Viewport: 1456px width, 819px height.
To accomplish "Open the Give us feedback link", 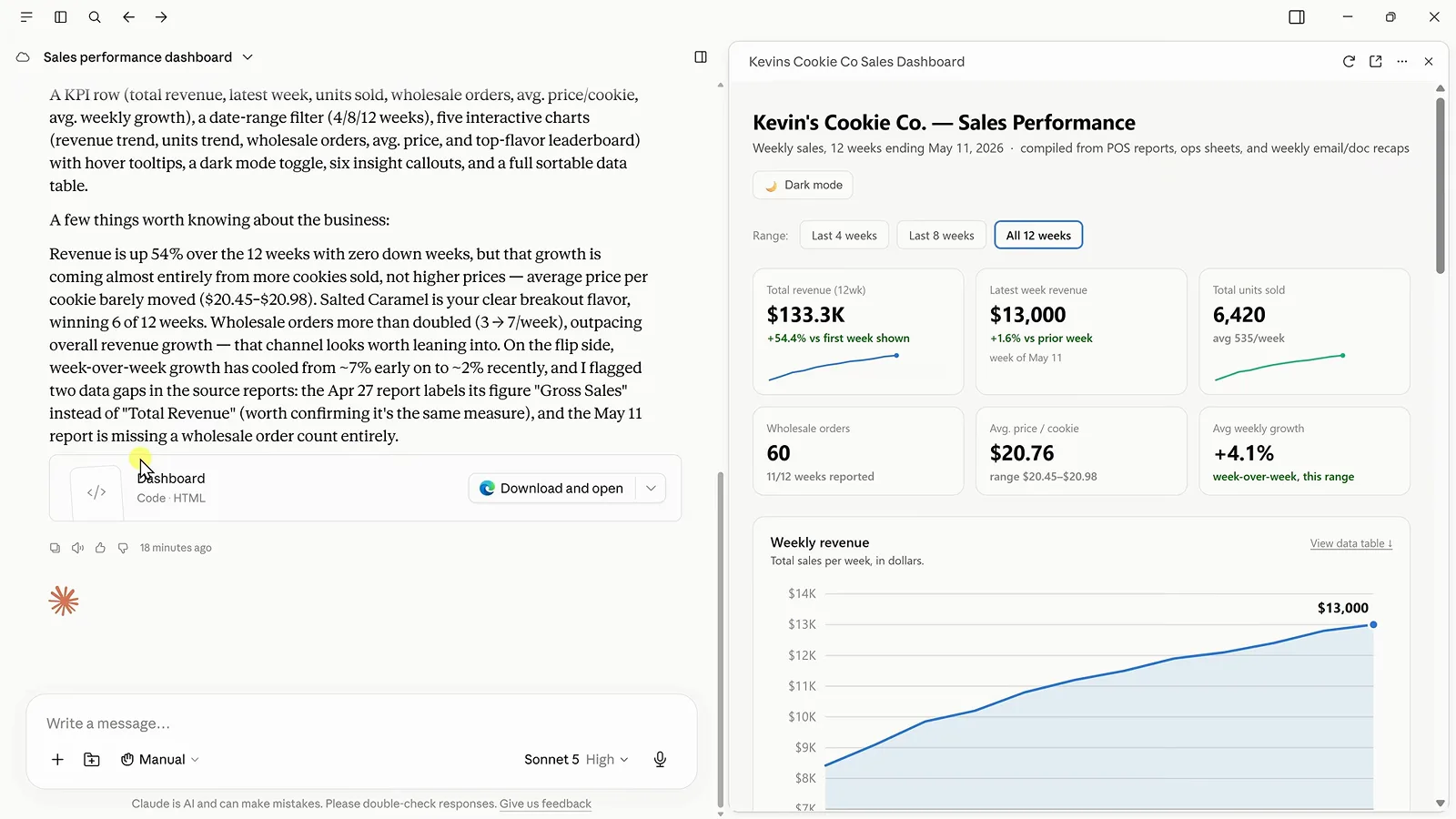I will click(x=545, y=804).
